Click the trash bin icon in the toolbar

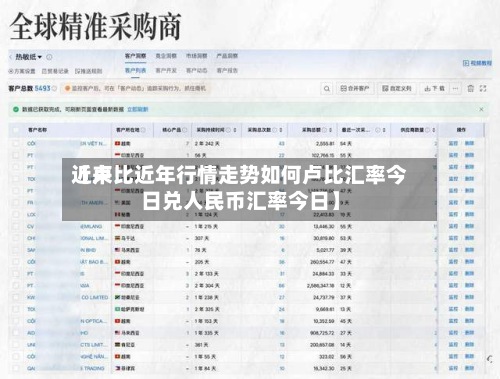pos(471,88)
